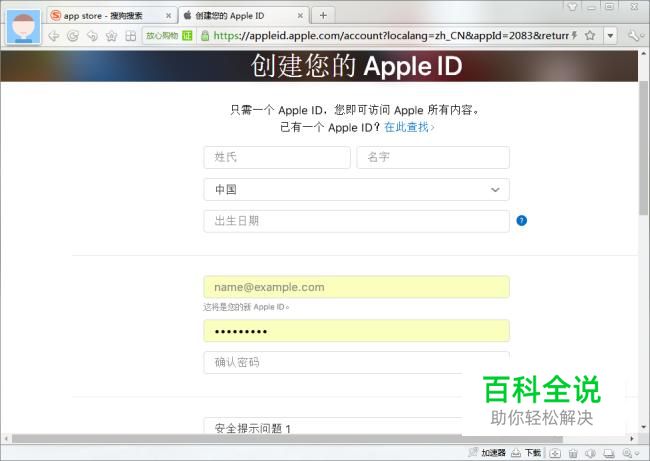Click the URL address bar text
The width and height of the screenshot is (650, 461).
click(x=391, y=36)
